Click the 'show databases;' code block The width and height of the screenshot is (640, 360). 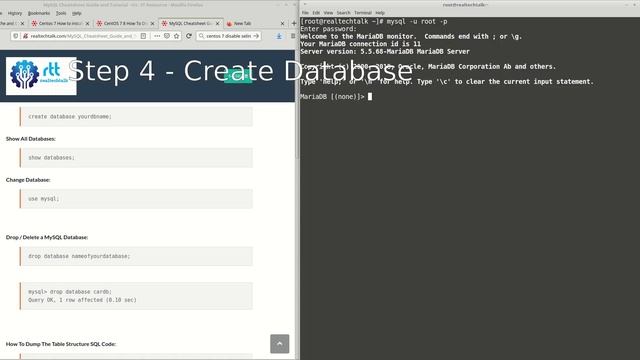(x=136, y=158)
